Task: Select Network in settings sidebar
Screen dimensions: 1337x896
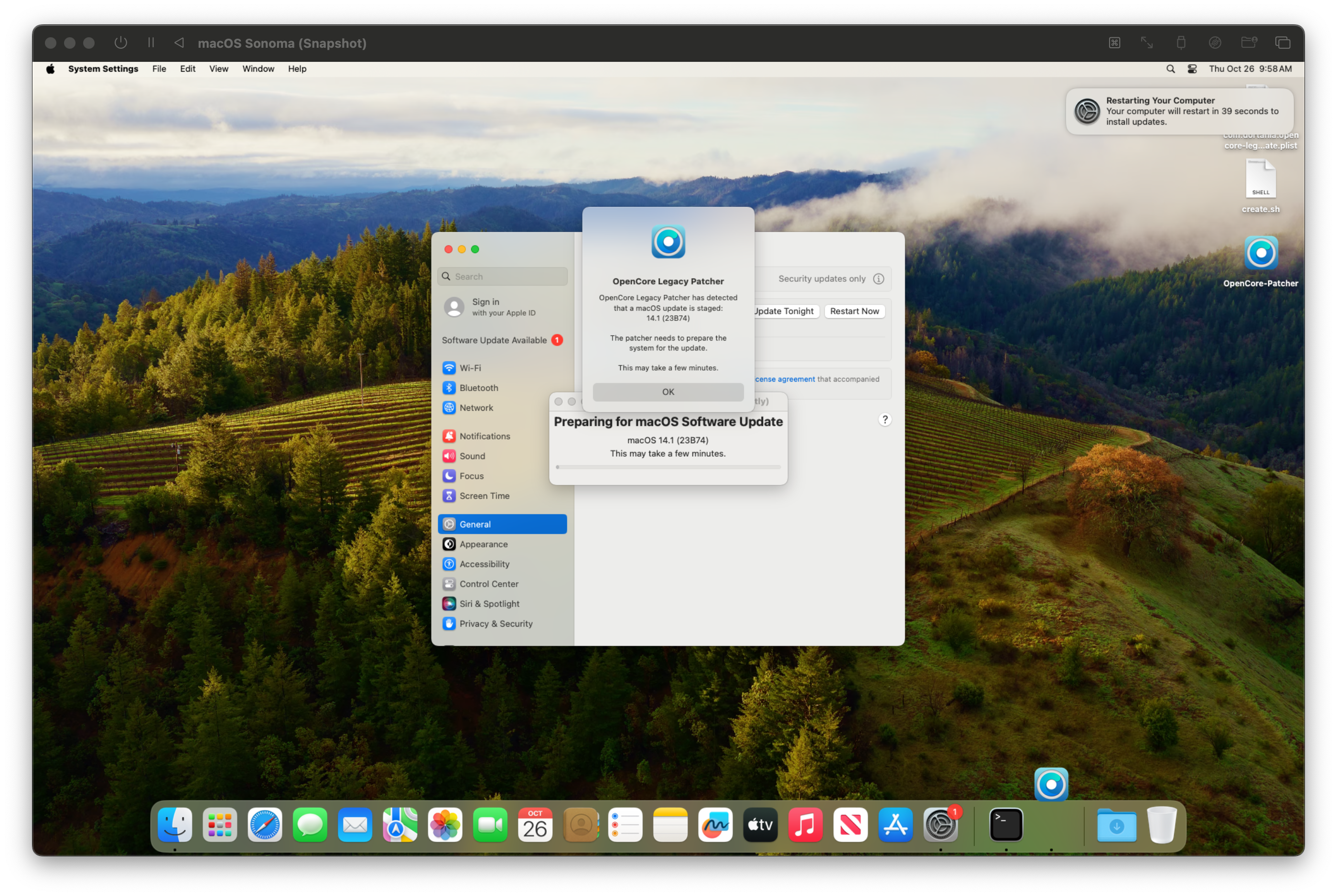Action: 502,408
